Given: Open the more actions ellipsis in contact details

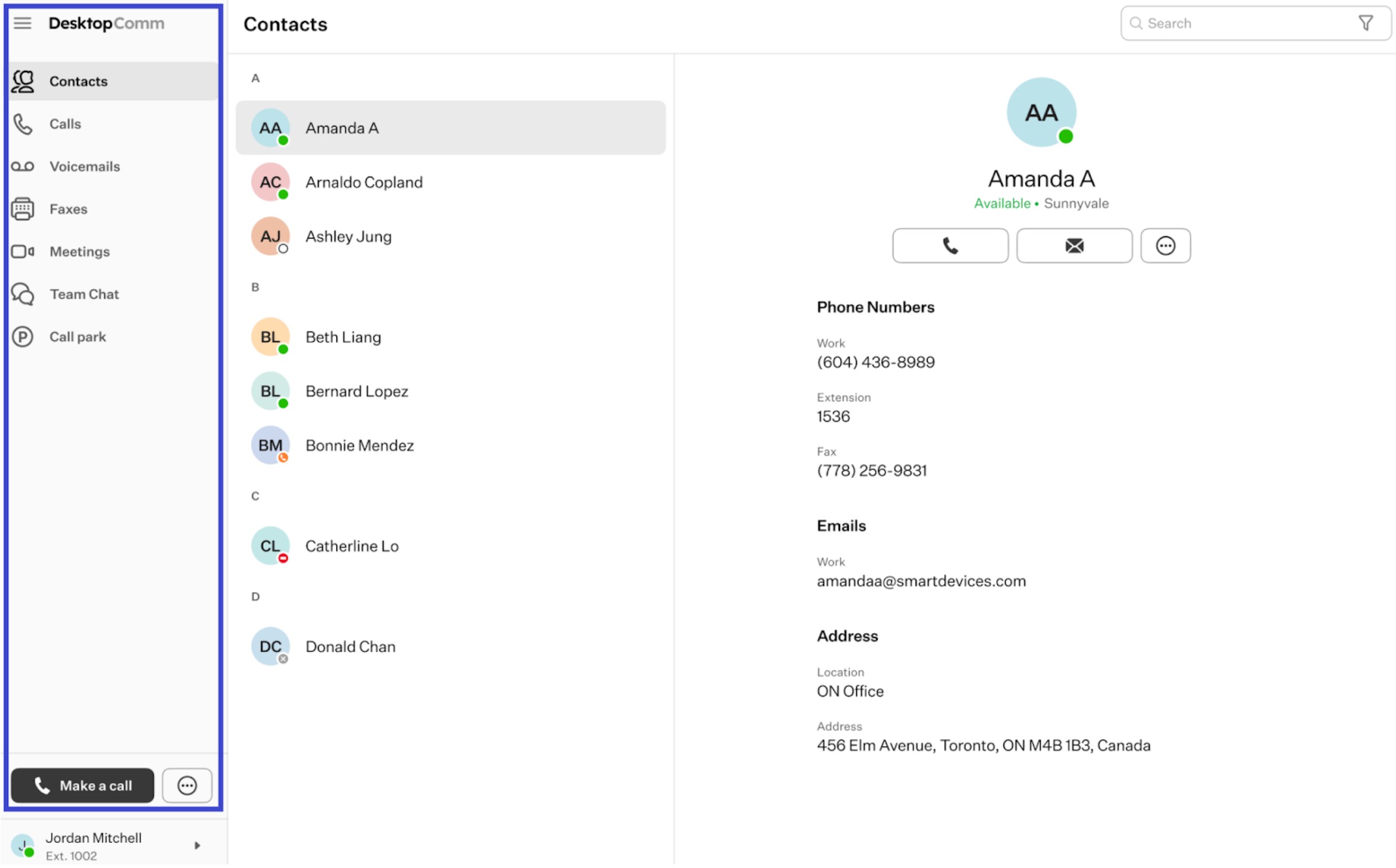Looking at the screenshot, I should (1165, 246).
